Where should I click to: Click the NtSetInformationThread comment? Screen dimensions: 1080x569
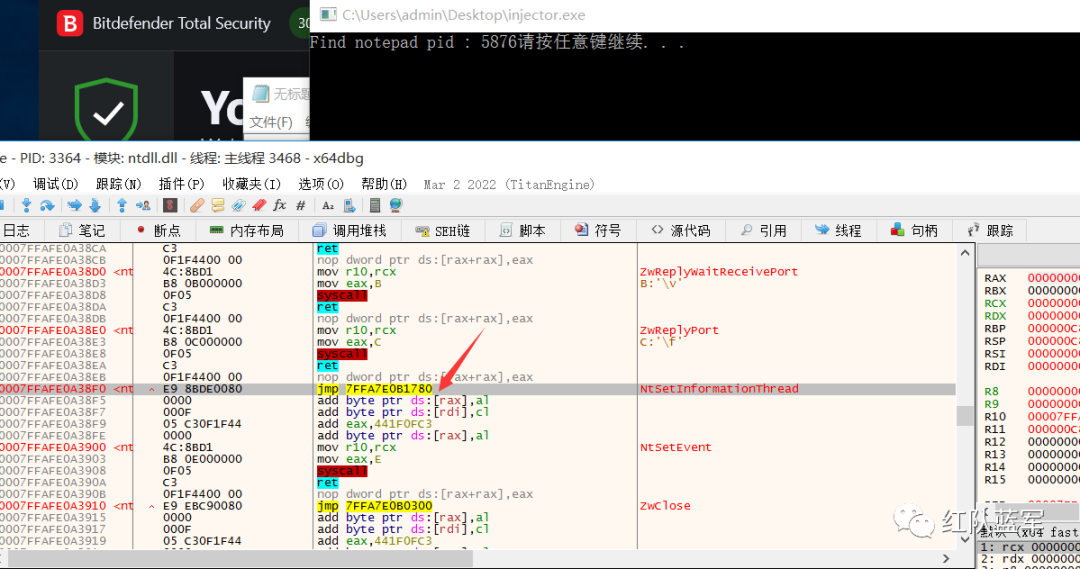[719, 389]
